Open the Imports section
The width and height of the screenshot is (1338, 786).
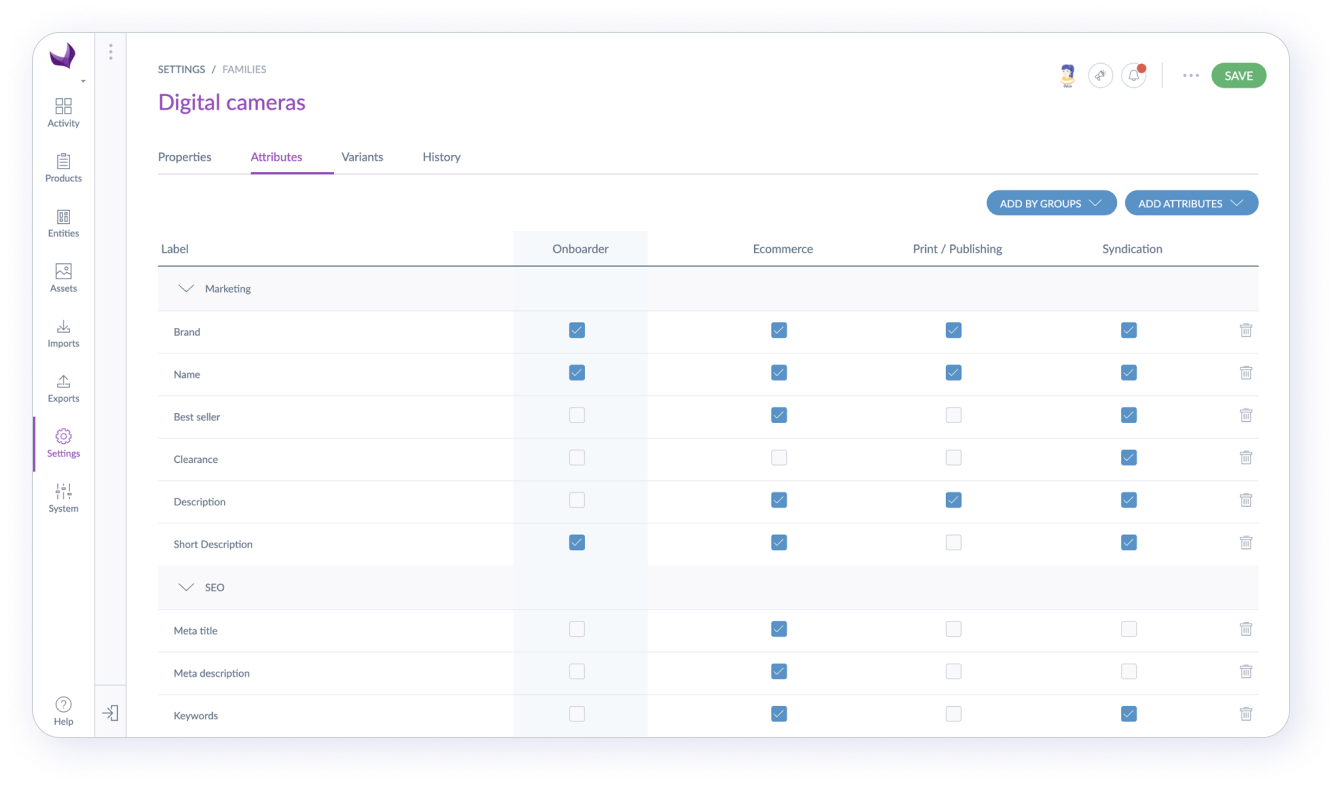[x=63, y=330]
